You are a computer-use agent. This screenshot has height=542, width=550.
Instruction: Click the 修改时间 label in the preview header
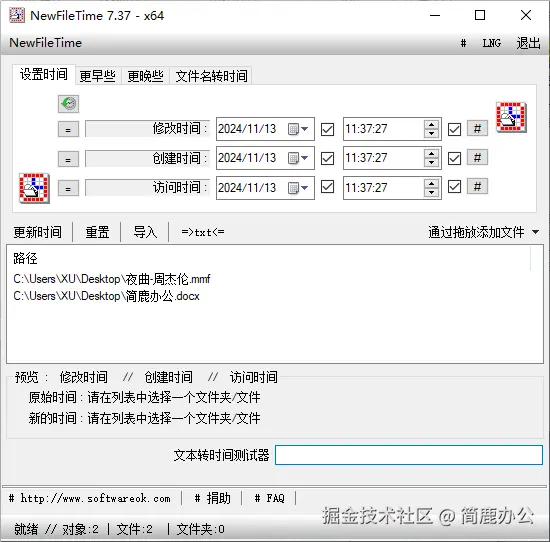click(83, 377)
